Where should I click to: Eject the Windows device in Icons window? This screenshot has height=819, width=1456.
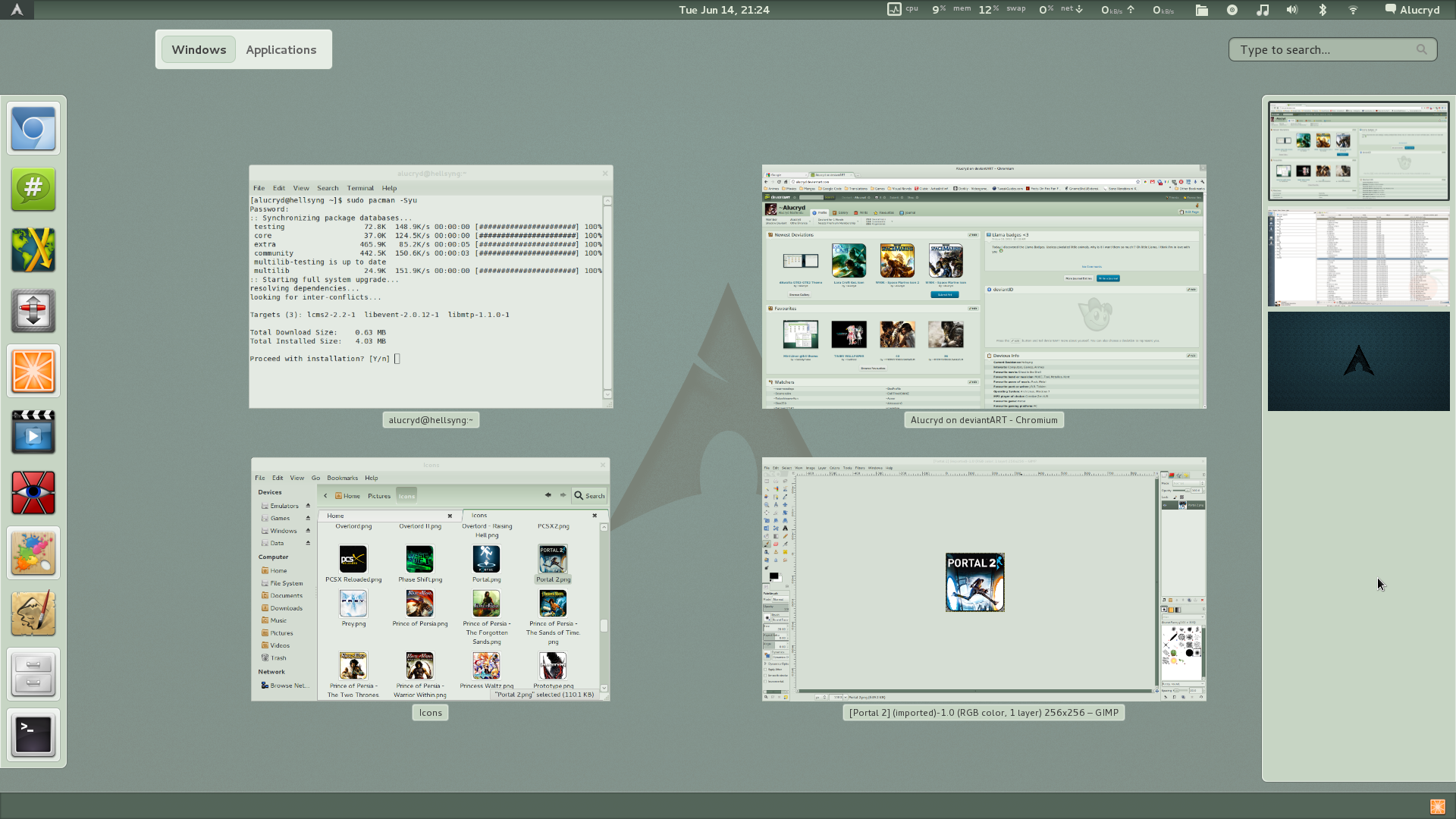(x=308, y=531)
